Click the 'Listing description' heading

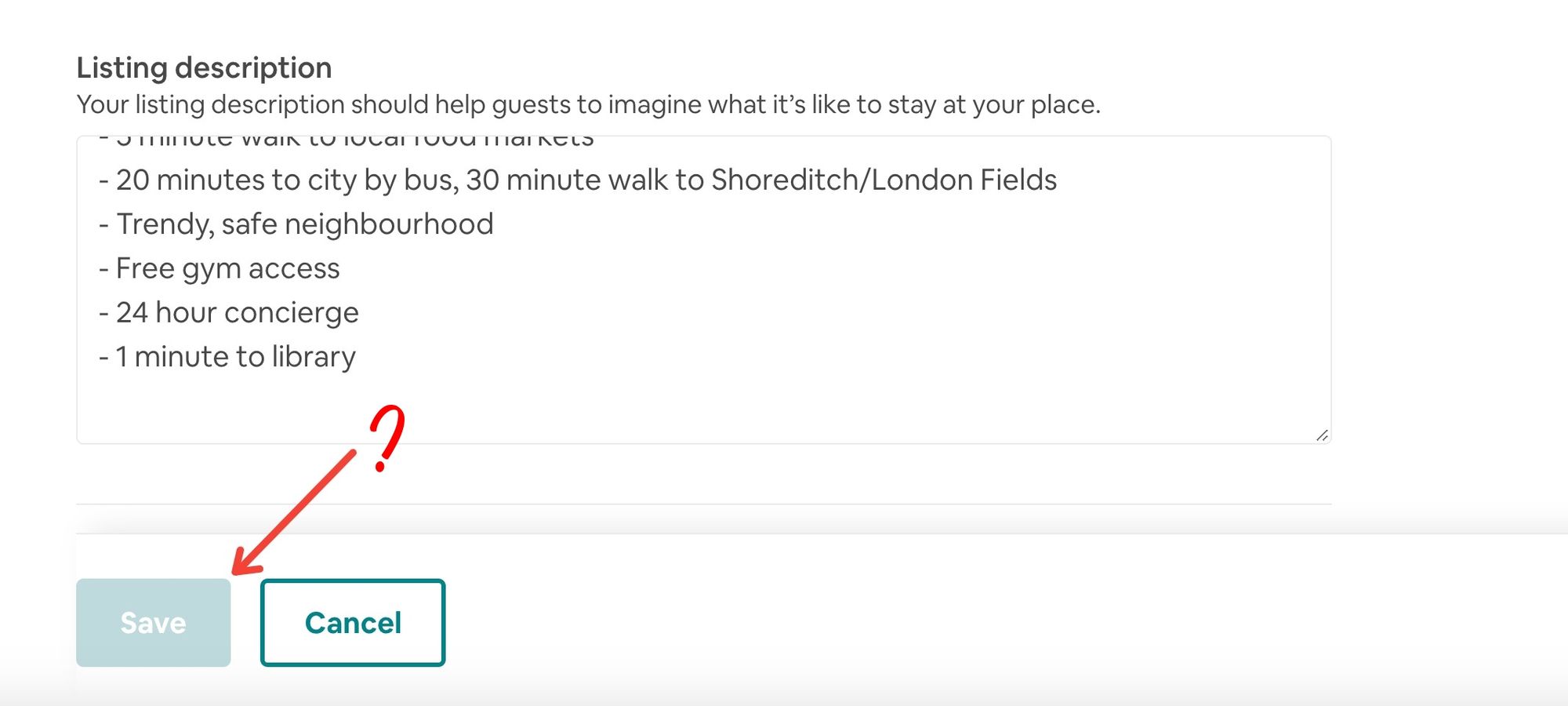(x=204, y=68)
